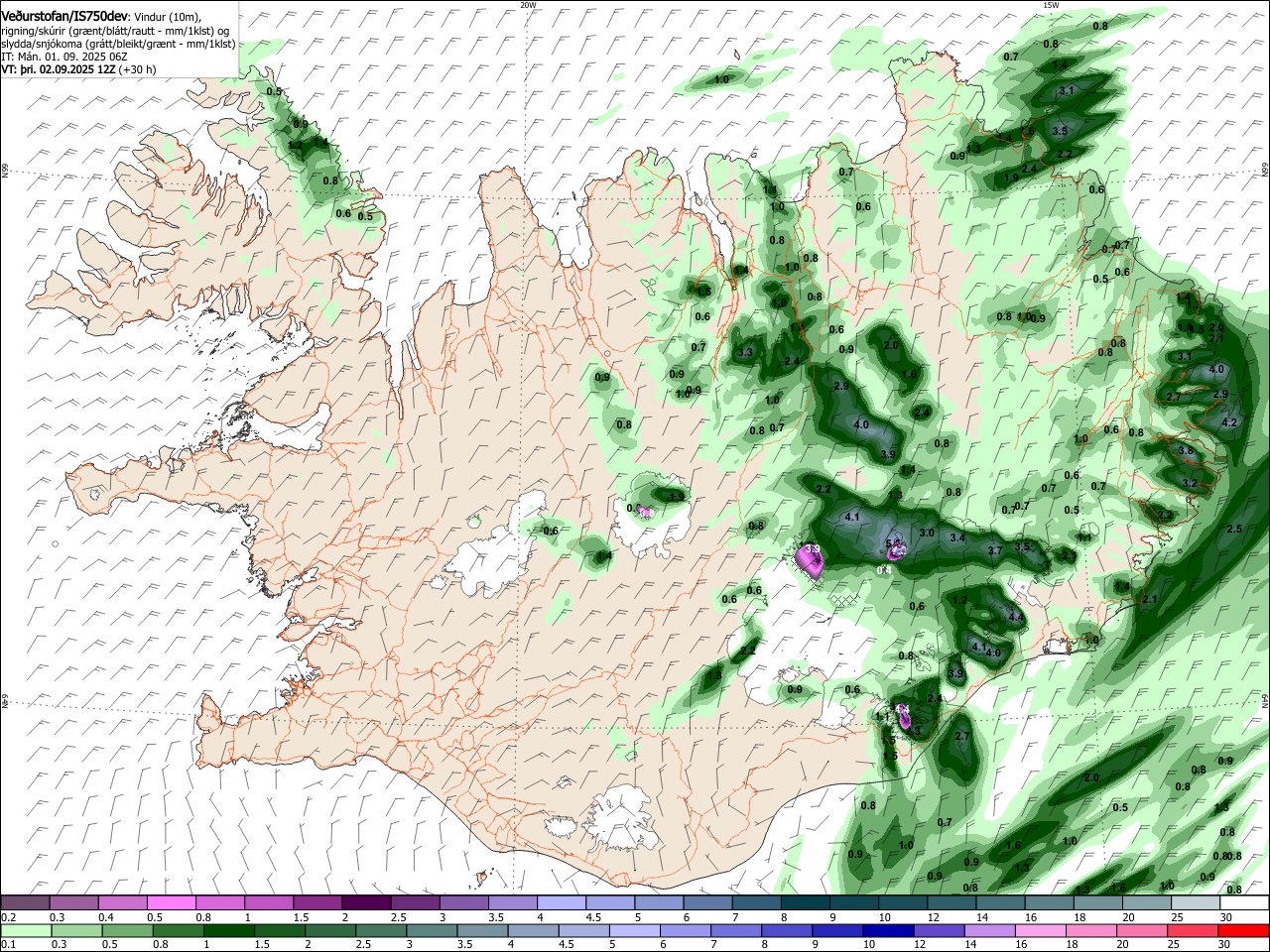Click the '(+30 h)' forecast offset text
The image size is (1270, 952).
click(137, 70)
